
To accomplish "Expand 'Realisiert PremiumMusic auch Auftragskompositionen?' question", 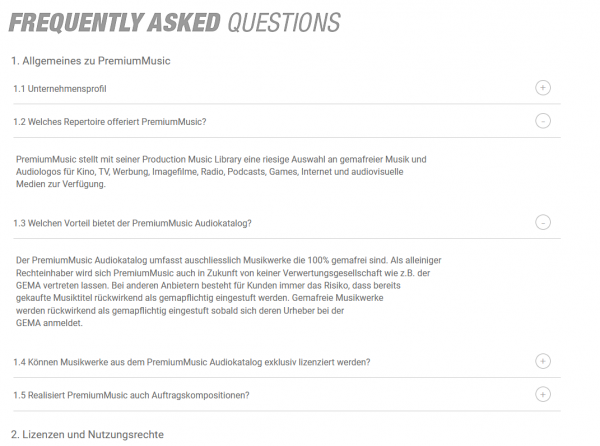I will tap(131, 394).
